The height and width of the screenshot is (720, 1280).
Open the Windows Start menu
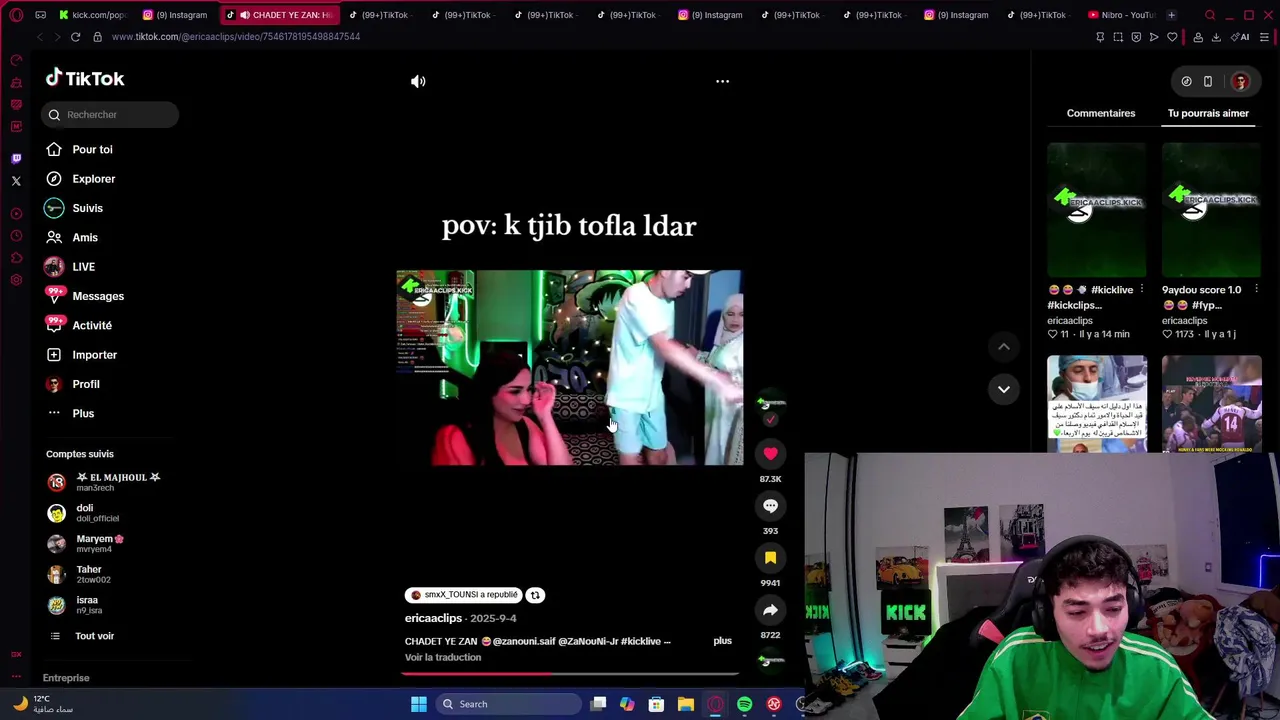(419, 704)
